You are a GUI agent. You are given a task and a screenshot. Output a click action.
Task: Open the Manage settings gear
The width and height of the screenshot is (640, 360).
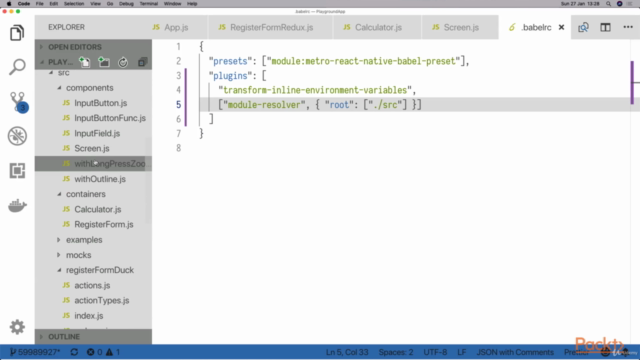pos(17,327)
